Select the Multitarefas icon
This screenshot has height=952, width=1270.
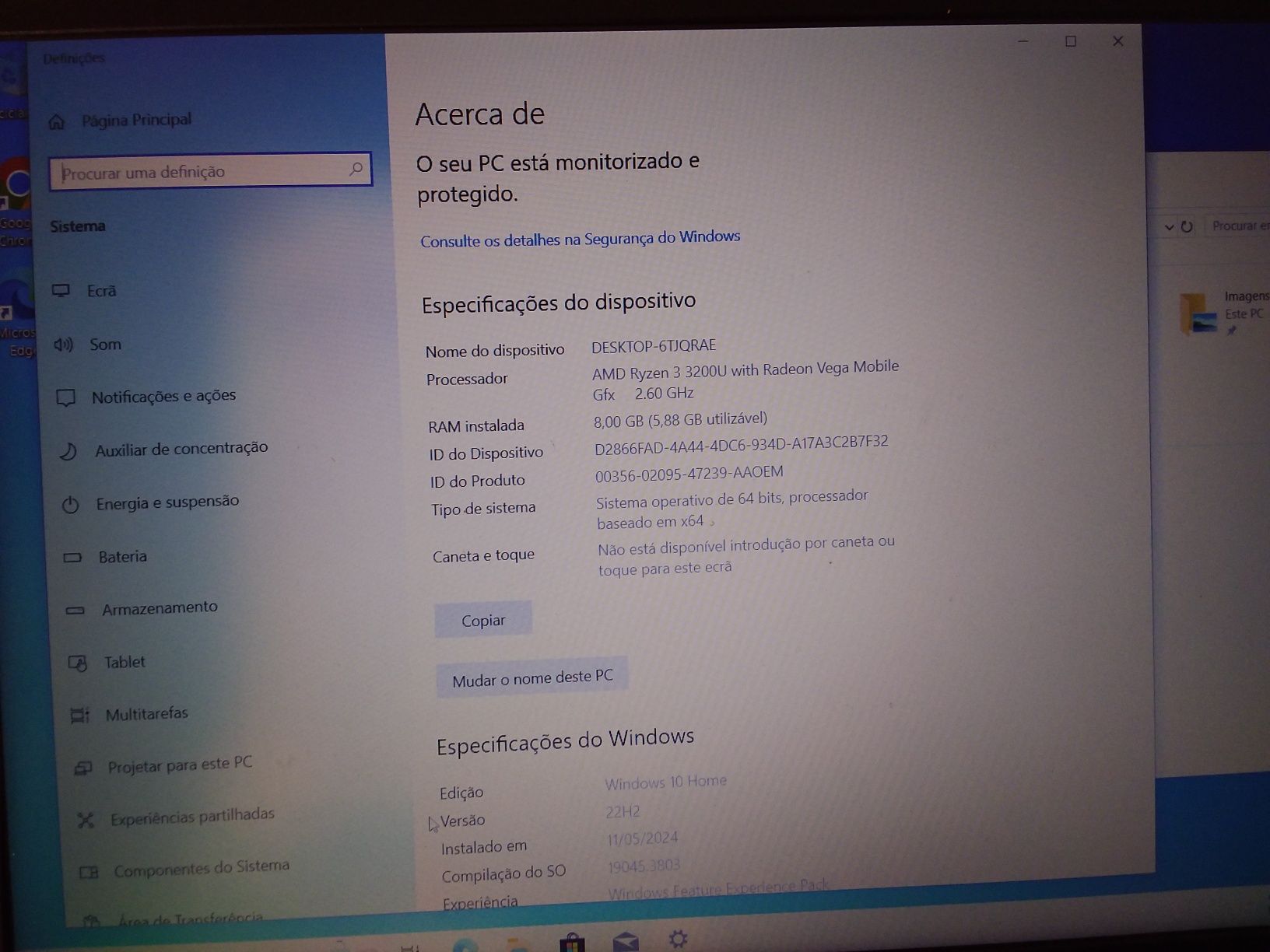pyautogui.click(x=79, y=716)
